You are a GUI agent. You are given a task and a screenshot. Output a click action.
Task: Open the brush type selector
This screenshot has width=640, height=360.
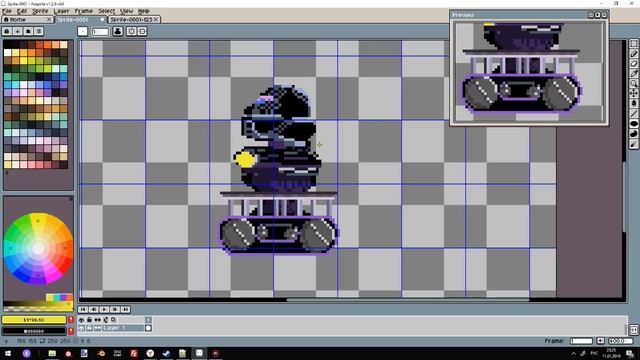tap(82, 31)
